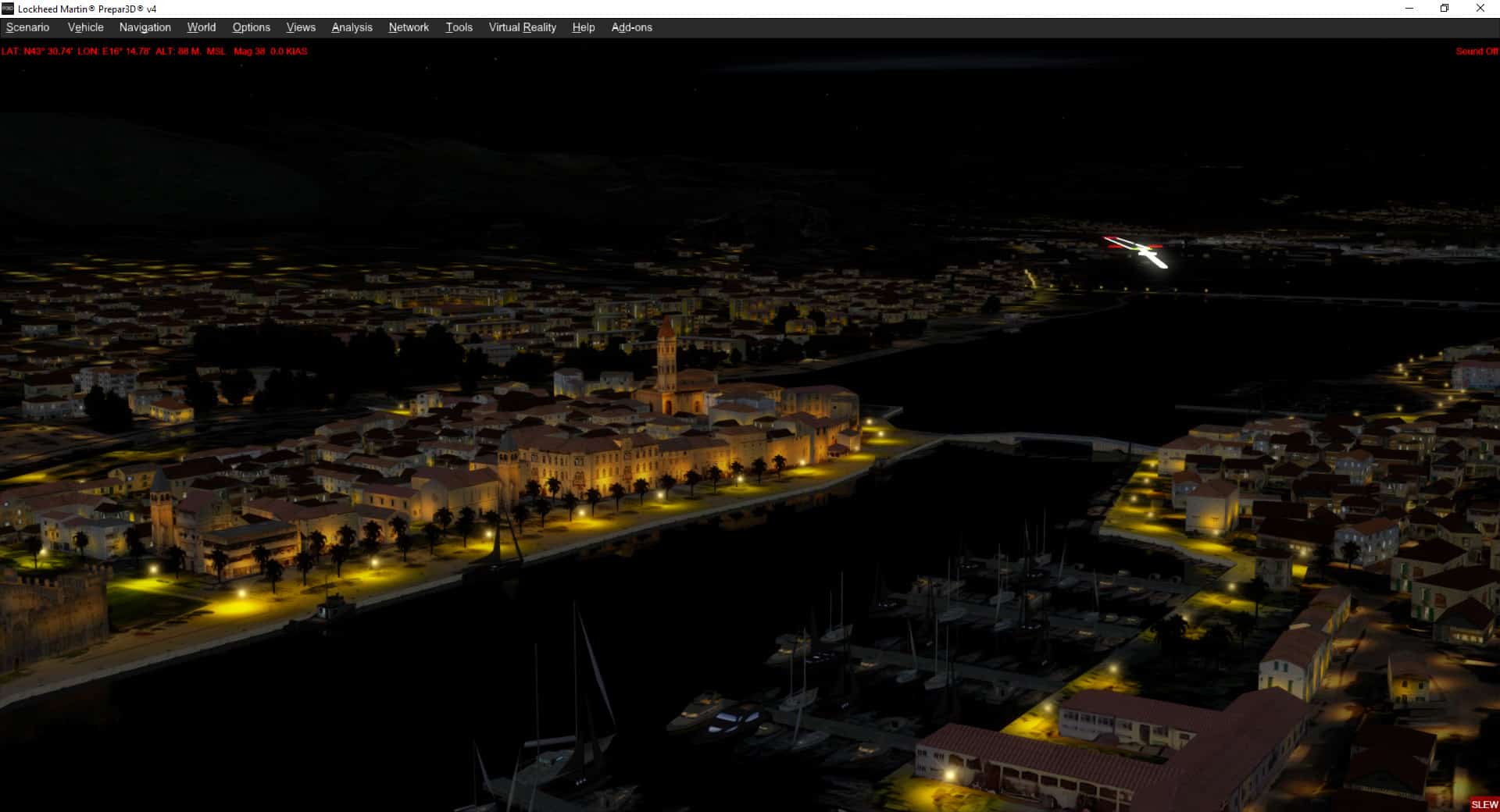
Task: Open the Add-ons menu
Action: pyautogui.click(x=631, y=27)
